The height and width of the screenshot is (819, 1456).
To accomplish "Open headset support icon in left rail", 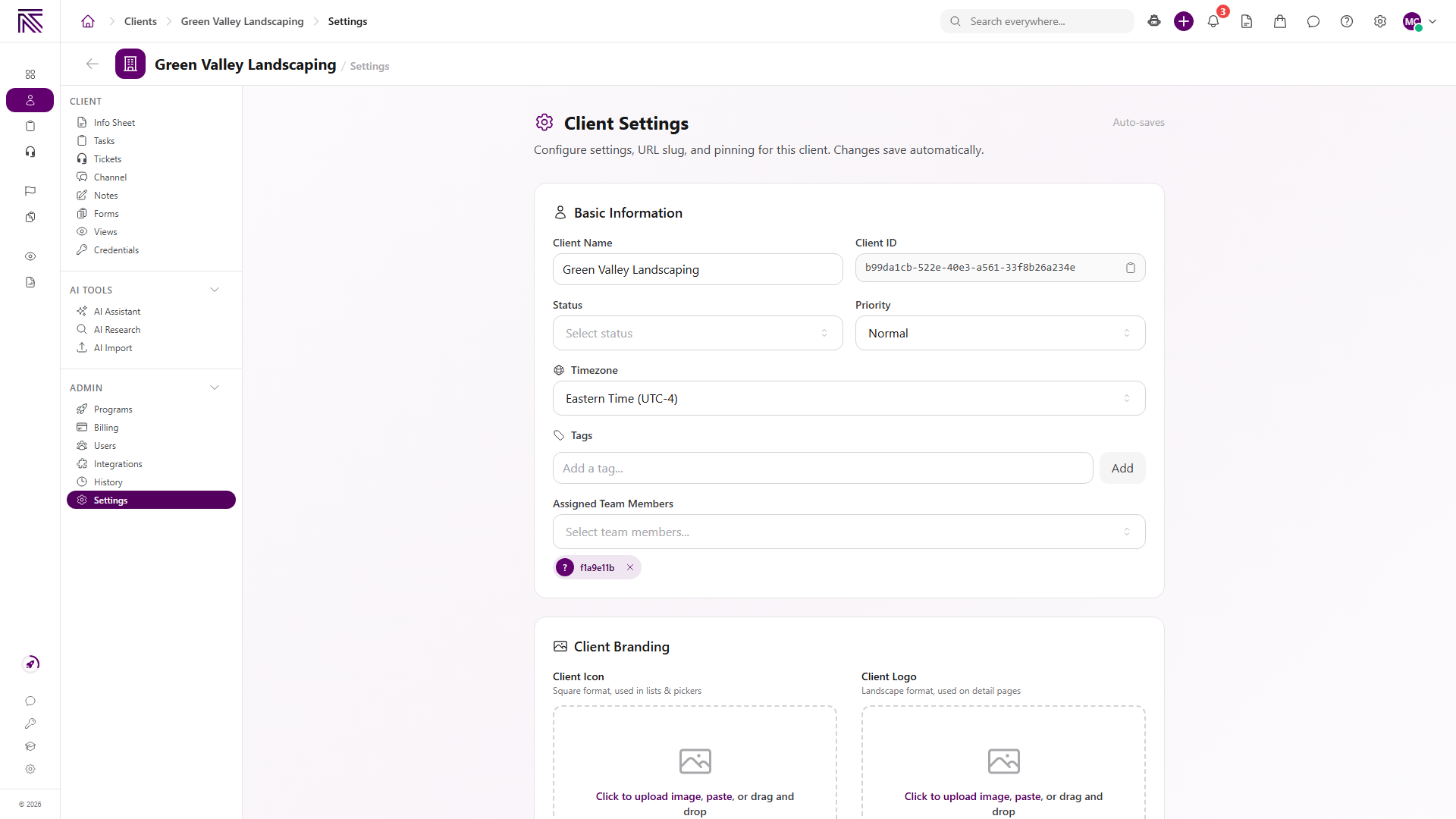I will [x=30, y=152].
